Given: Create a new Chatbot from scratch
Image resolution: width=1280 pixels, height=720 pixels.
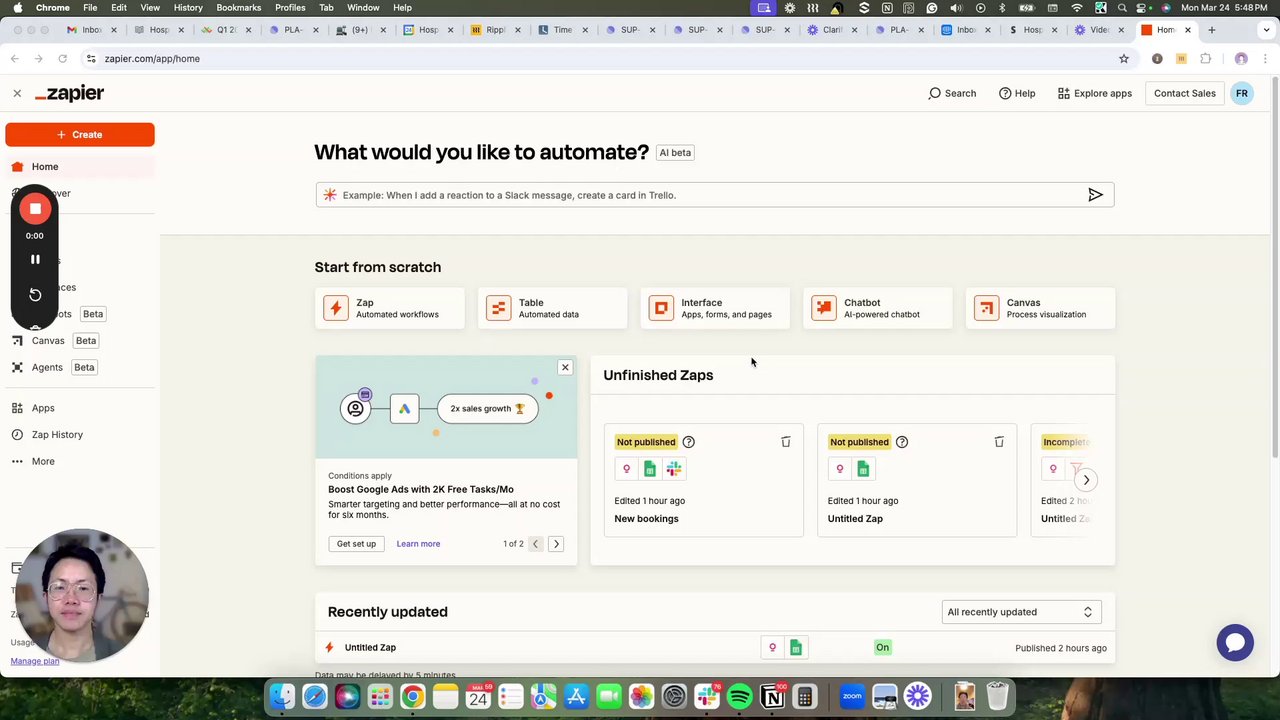Looking at the screenshot, I should (x=878, y=308).
